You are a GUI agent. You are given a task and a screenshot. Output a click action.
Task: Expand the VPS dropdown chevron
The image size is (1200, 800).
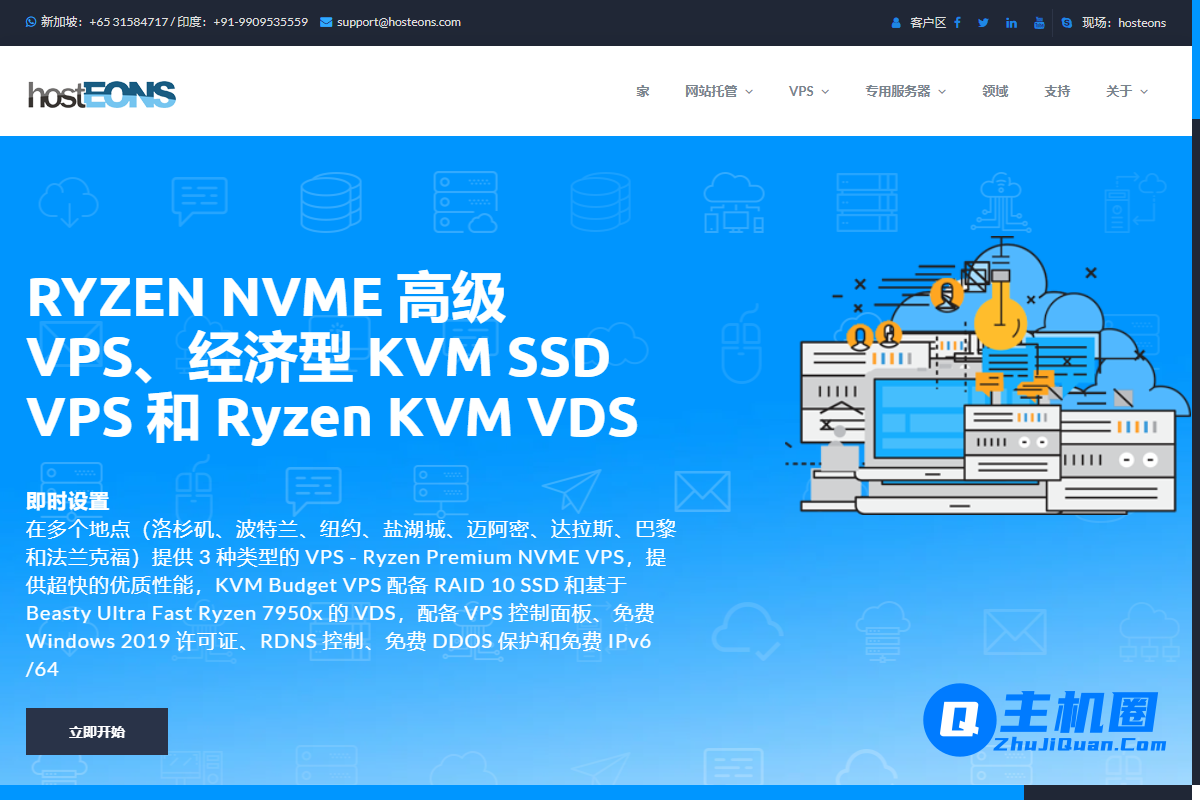pos(825,92)
